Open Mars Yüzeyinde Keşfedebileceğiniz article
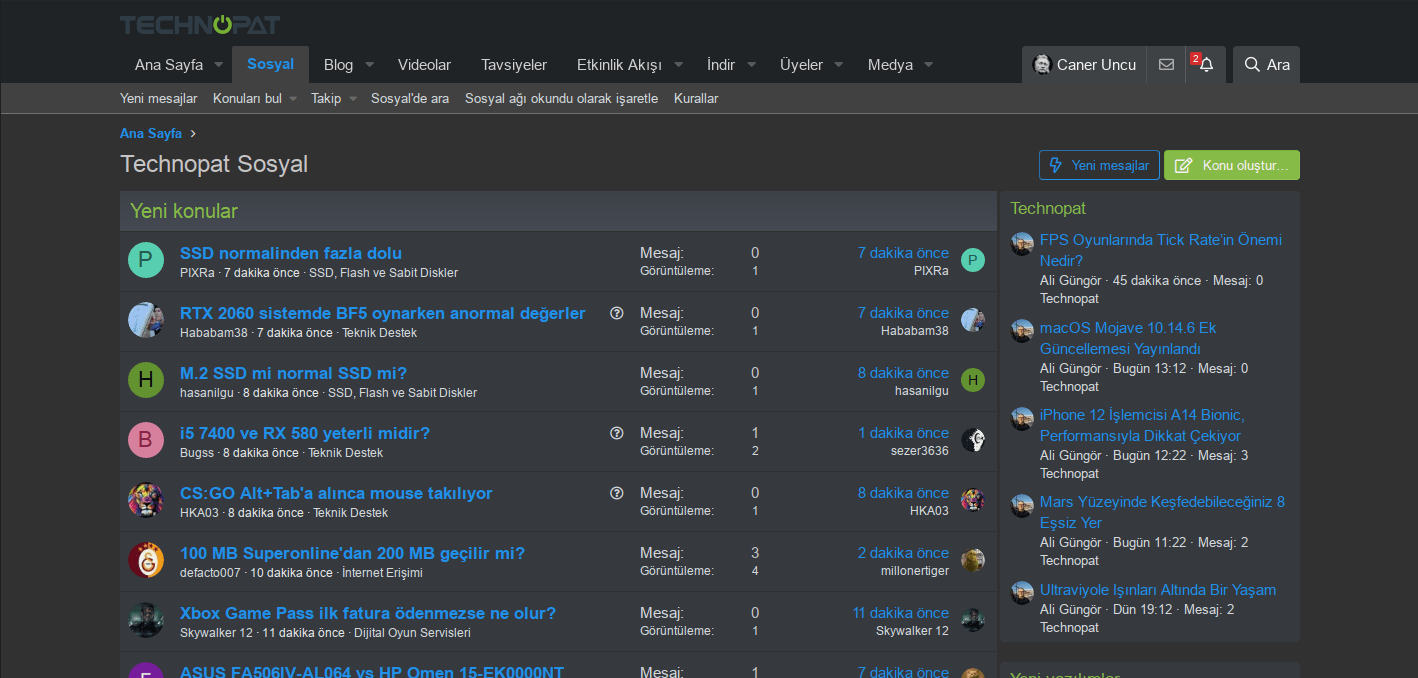 pyautogui.click(x=1162, y=512)
